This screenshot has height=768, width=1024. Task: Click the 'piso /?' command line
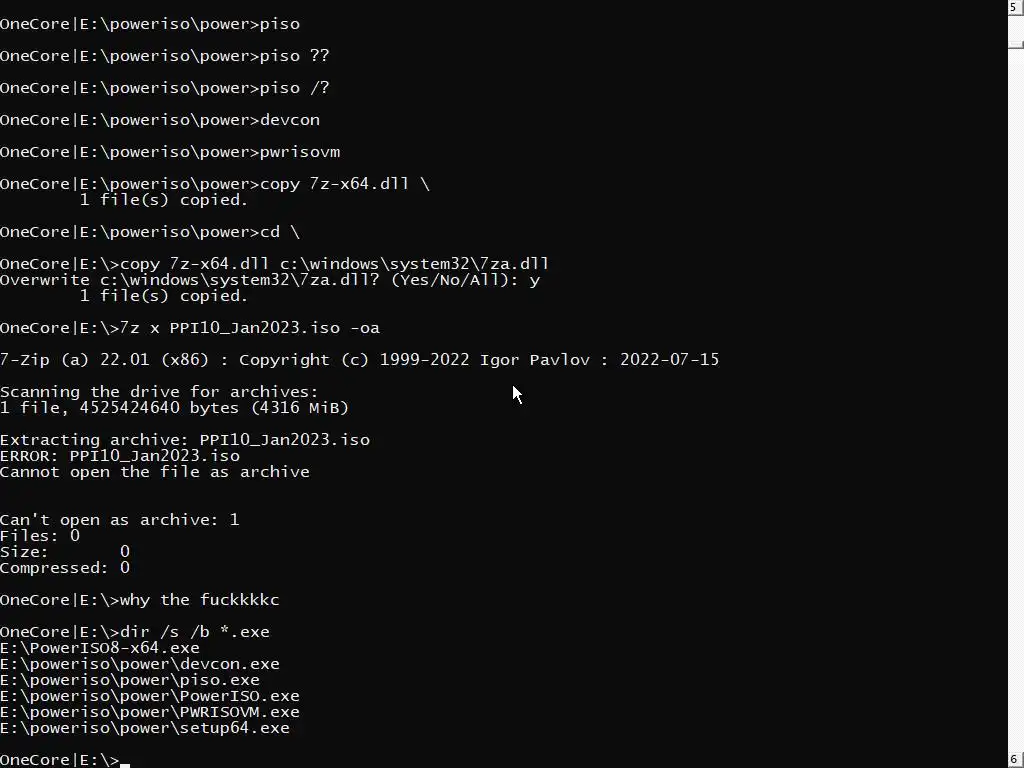click(165, 88)
